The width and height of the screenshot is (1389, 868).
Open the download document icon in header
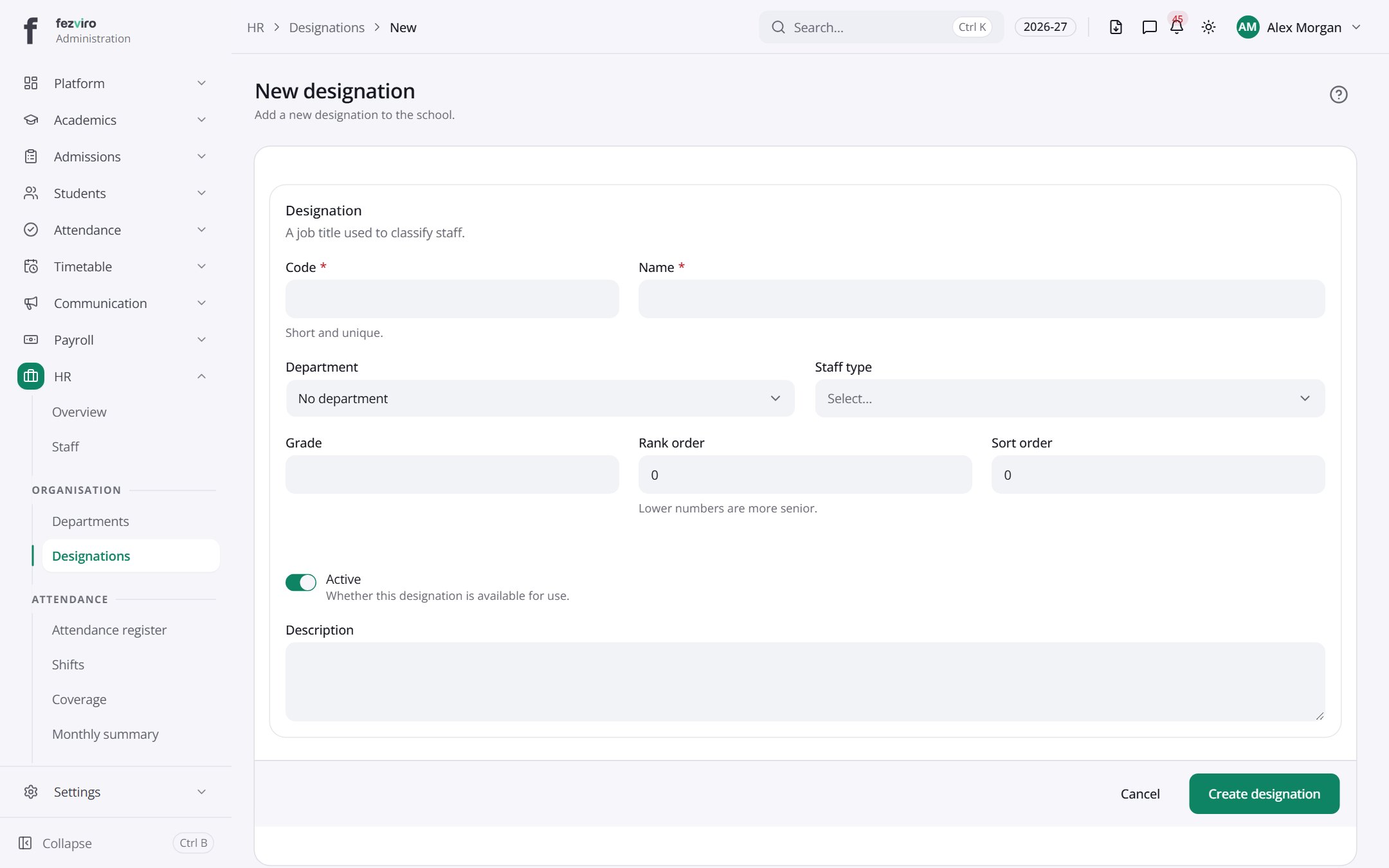point(1116,27)
